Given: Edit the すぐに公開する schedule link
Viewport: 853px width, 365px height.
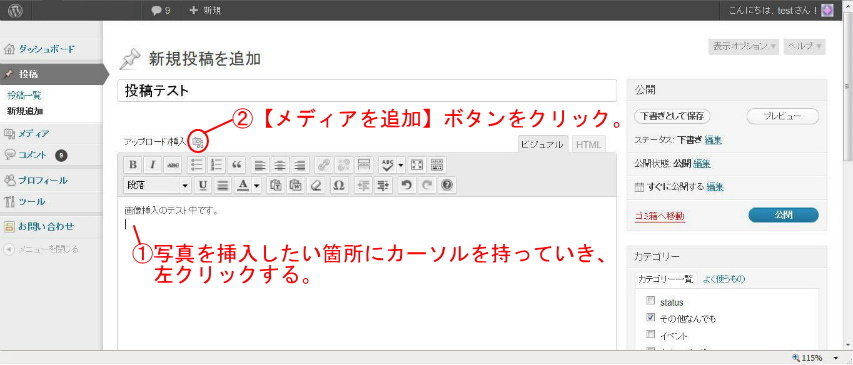Looking at the screenshot, I should (x=715, y=187).
